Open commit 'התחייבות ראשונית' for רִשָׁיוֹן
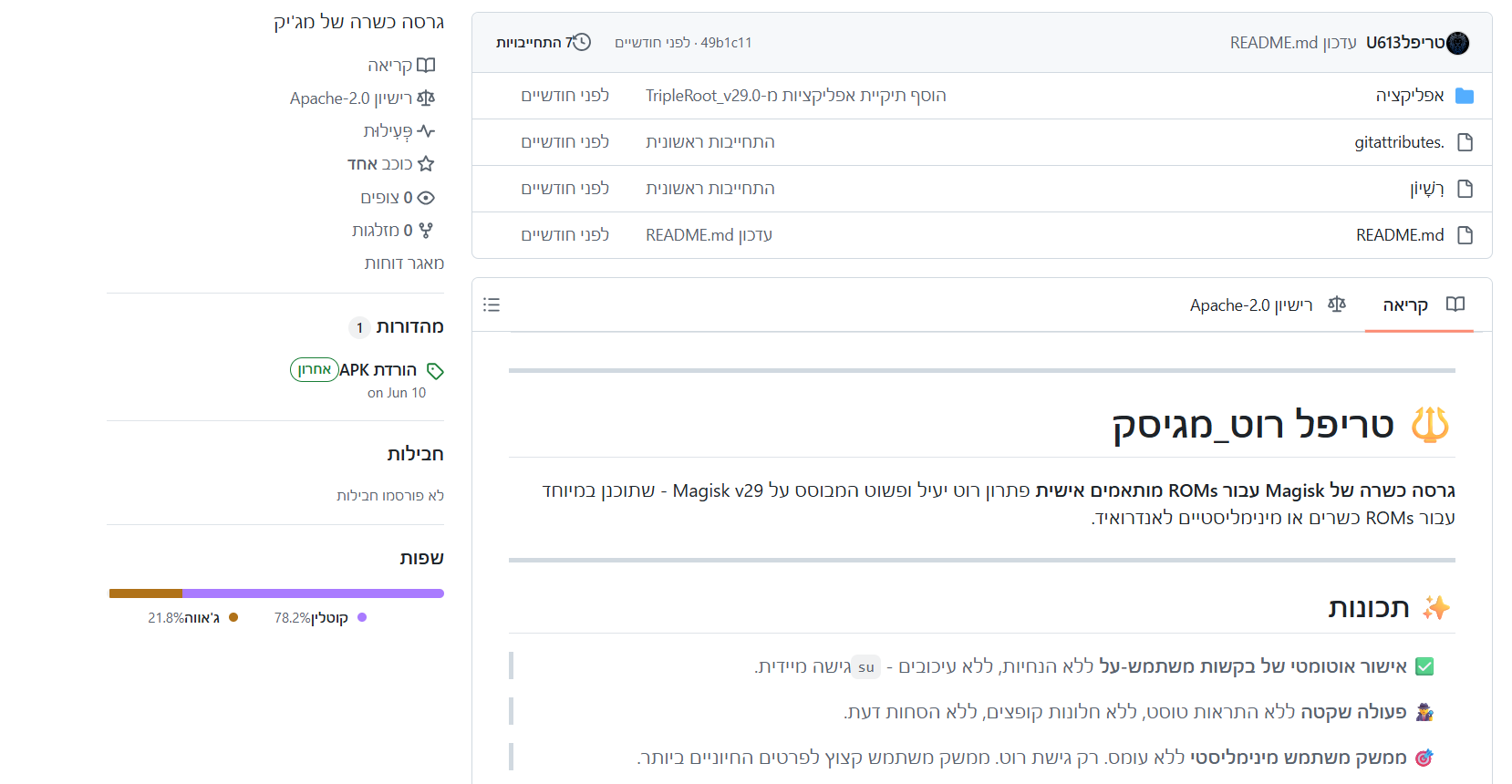Image resolution: width=1512 pixels, height=784 pixels. [710, 189]
